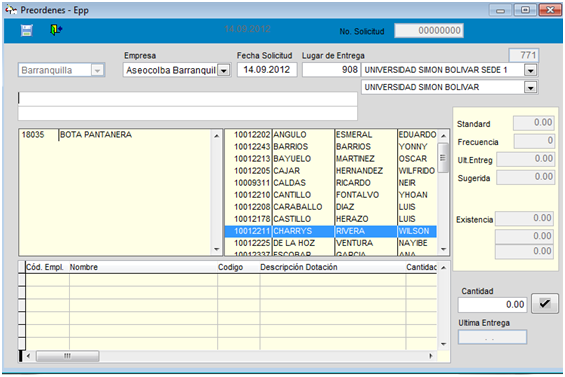This screenshot has height=377, width=565.
Task: Click the Preordenes window title icon
Action: point(11,10)
